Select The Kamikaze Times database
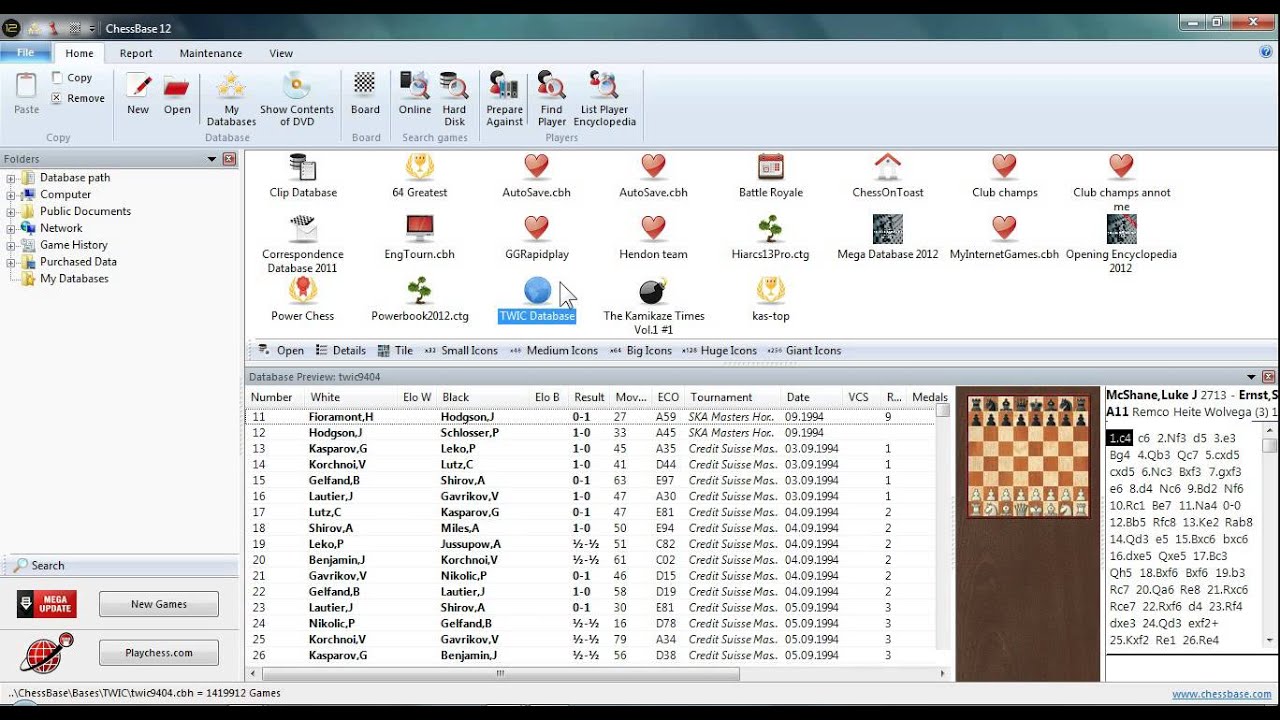This screenshot has width=1280, height=720. click(x=654, y=306)
